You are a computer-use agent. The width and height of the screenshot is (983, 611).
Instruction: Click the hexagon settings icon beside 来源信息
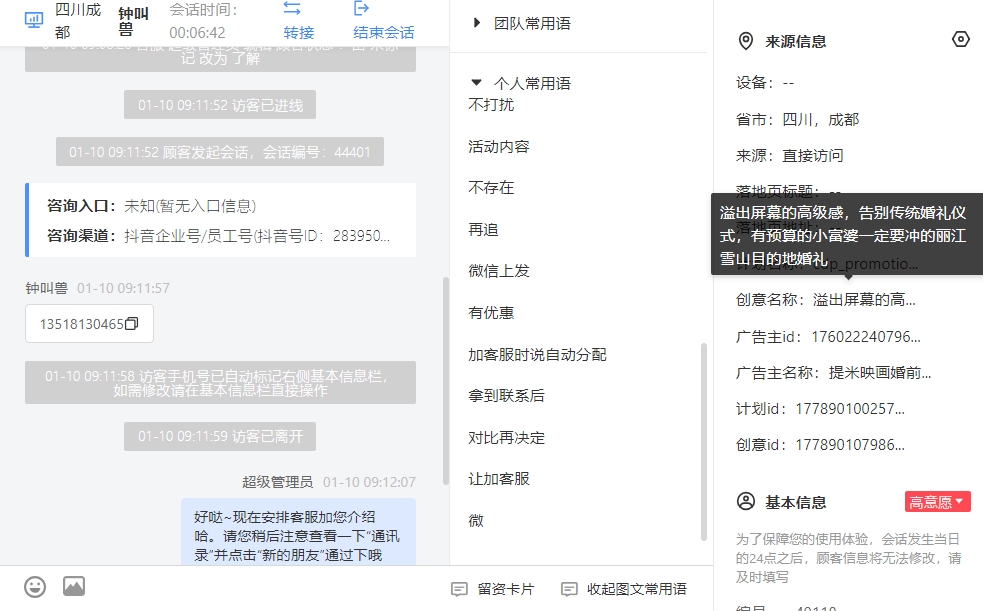click(x=960, y=39)
